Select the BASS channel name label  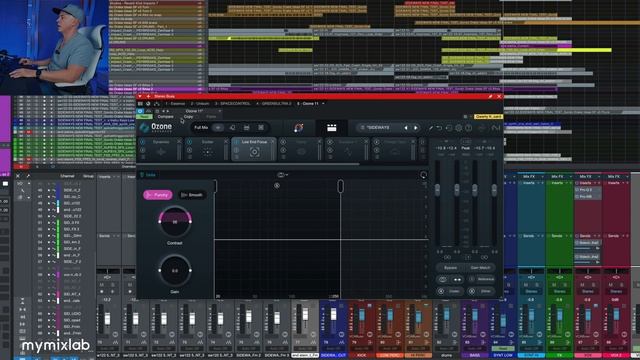pos(475,356)
